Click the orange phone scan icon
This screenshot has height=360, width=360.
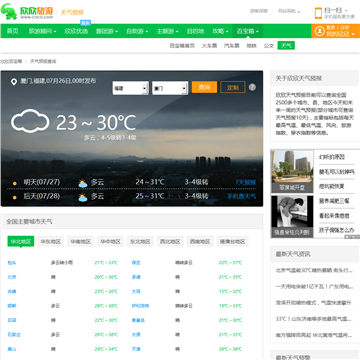pos(318,13)
